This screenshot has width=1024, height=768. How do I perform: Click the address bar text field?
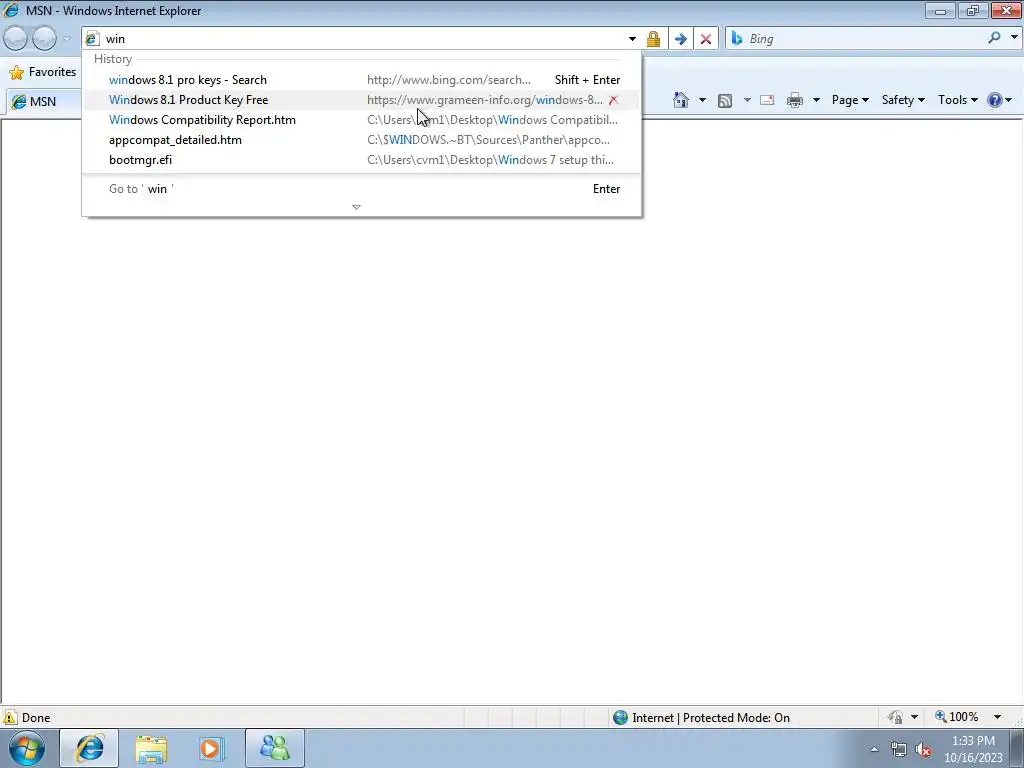[x=362, y=39]
